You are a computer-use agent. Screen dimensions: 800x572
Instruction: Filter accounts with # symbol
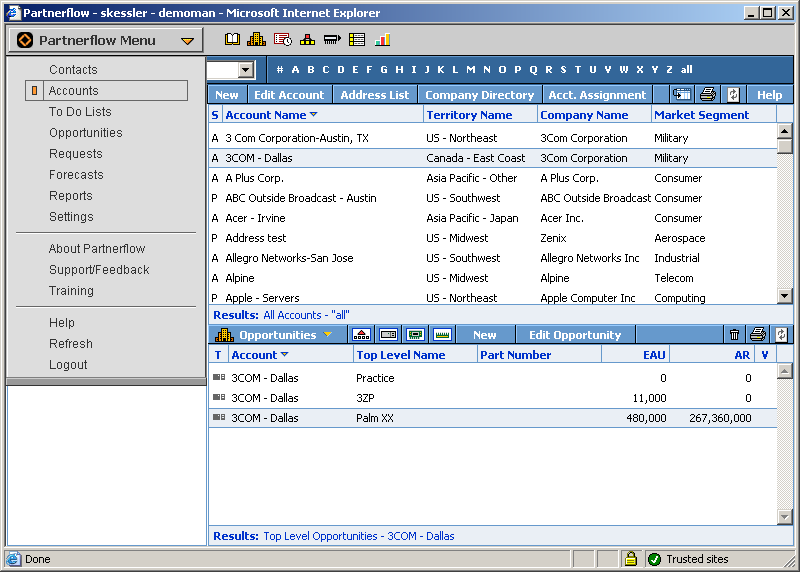point(280,69)
